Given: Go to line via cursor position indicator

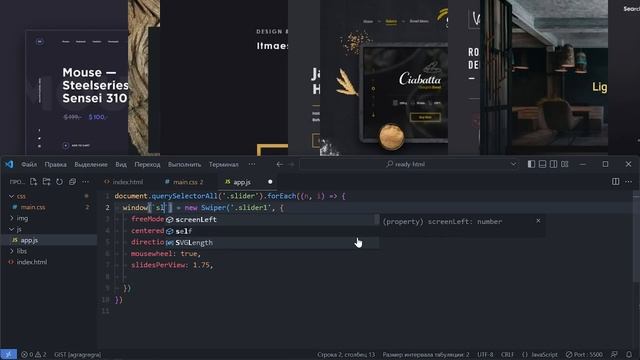Looking at the screenshot, I should 346,355.
